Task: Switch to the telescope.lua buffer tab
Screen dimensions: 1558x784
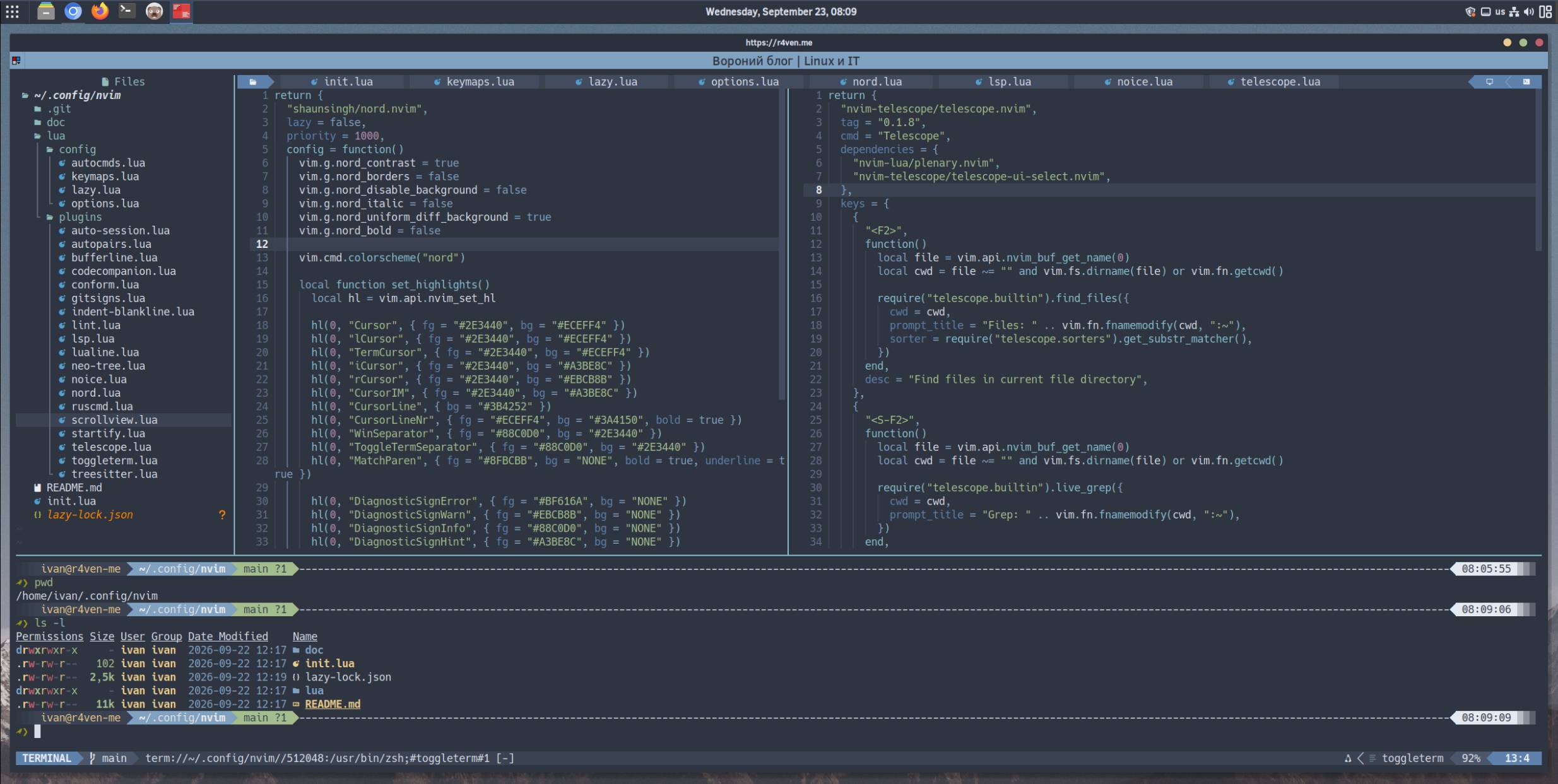Action: (1273, 81)
